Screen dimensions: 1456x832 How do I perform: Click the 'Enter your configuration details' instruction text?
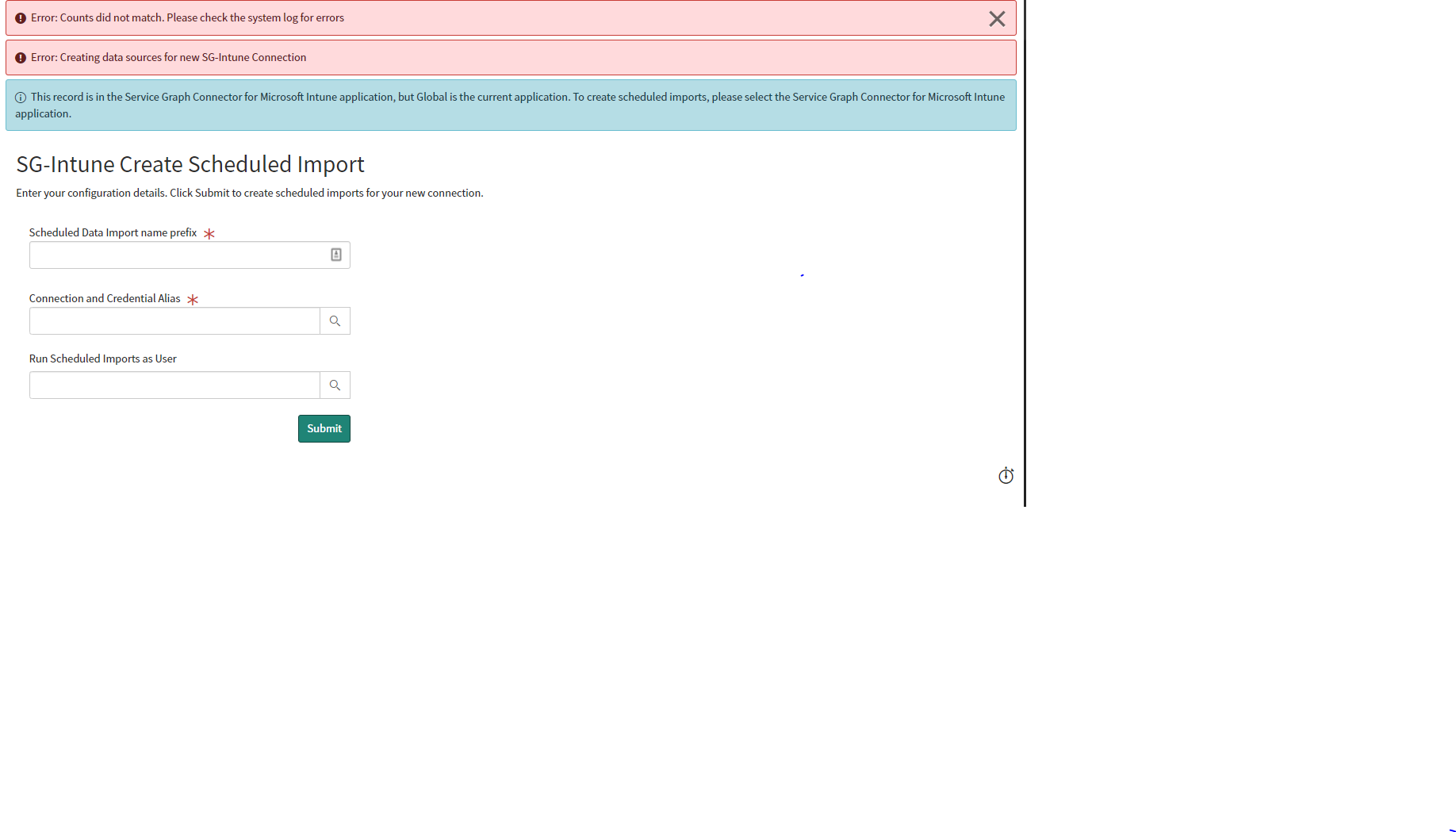(249, 193)
